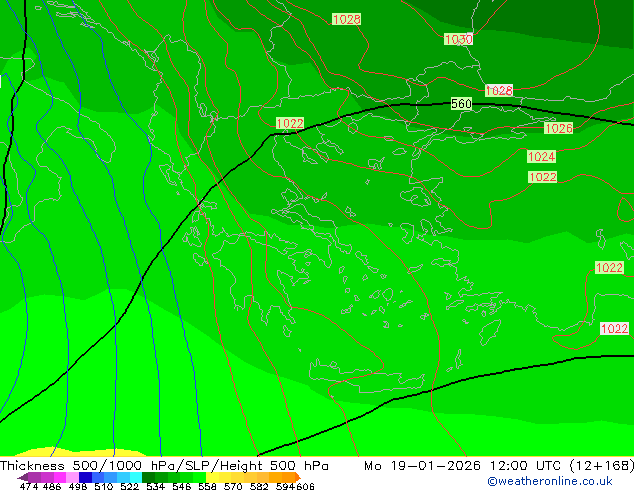Viewport: 634px width, 490px height.
Task: Open the weatheronline.co.uk copyright link
Action: 550,481
